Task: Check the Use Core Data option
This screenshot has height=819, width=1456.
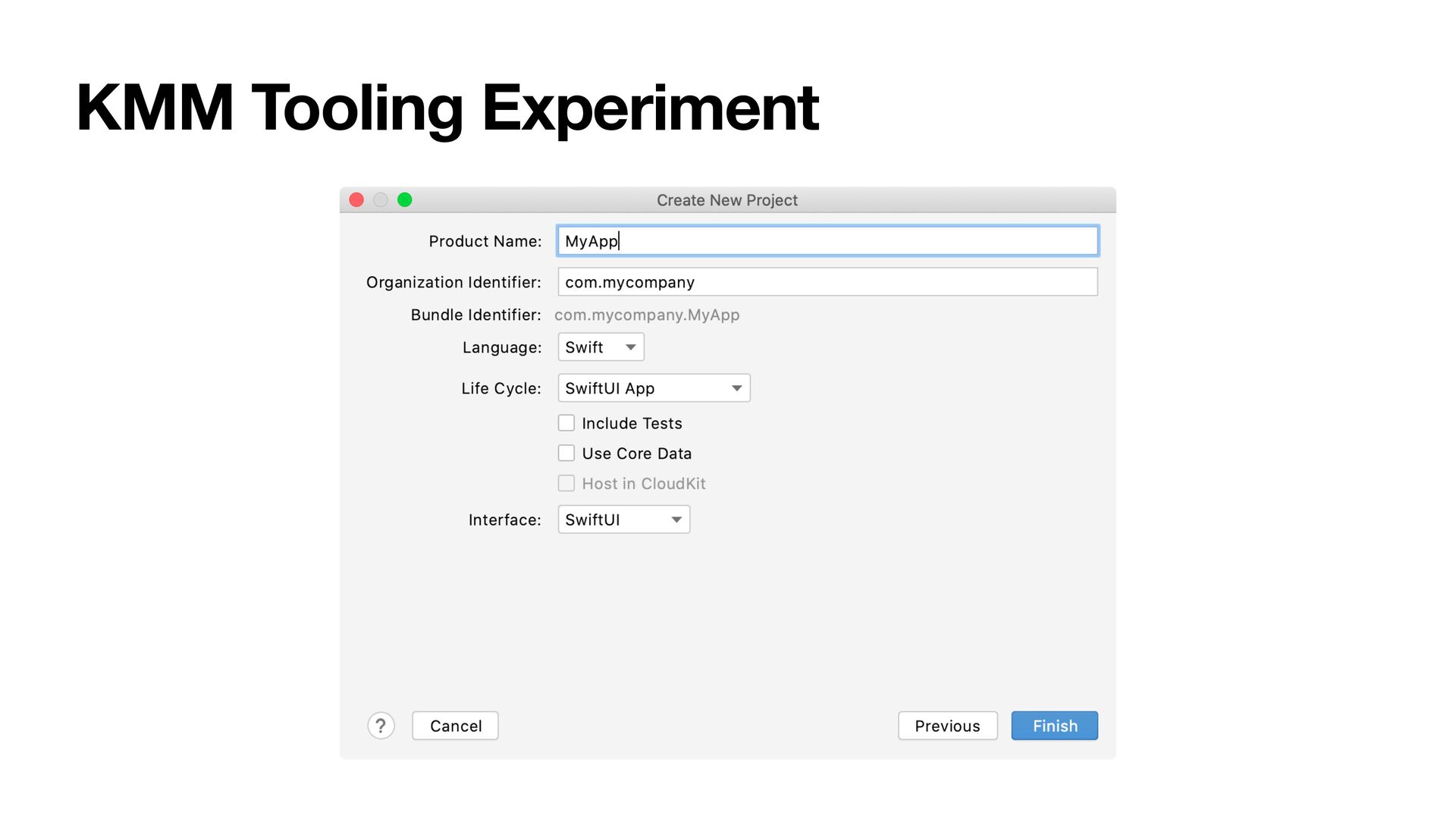Action: pos(566,453)
